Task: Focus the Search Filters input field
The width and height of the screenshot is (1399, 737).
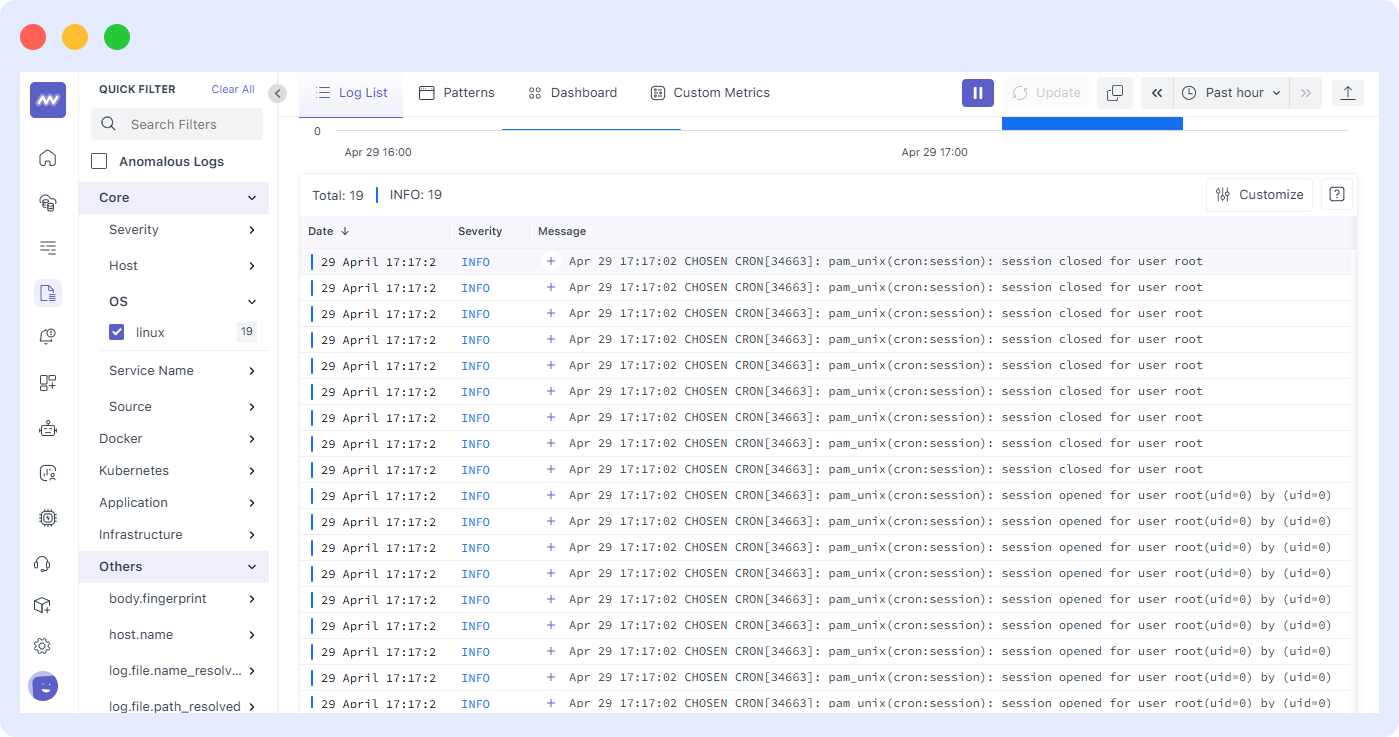Action: click(177, 124)
